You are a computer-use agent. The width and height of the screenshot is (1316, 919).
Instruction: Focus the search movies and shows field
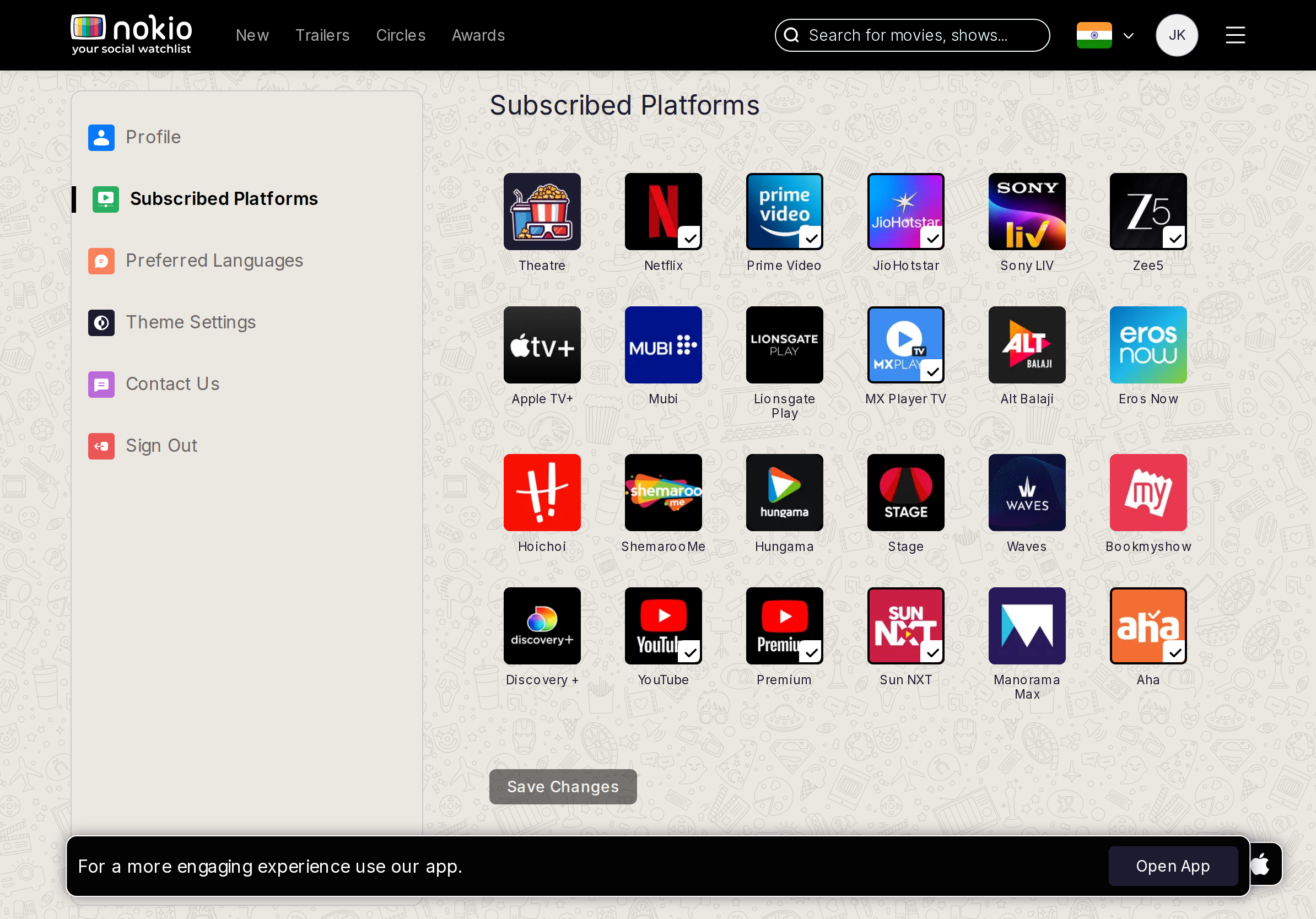pyautogui.click(x=912, y=35)
